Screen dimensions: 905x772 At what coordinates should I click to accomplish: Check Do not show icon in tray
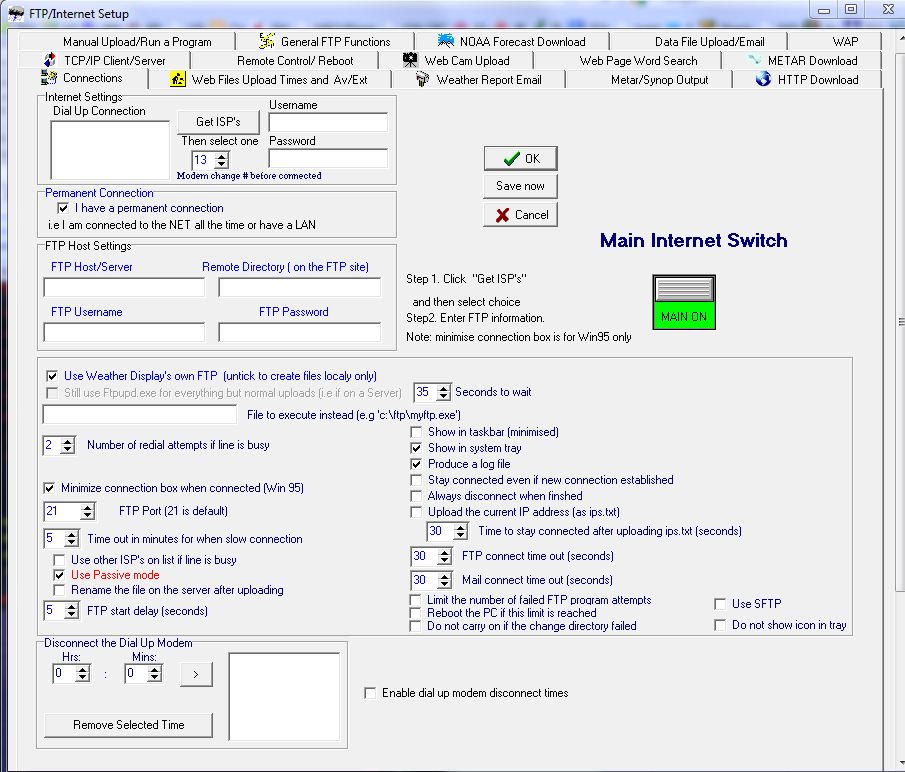point(720,625)
